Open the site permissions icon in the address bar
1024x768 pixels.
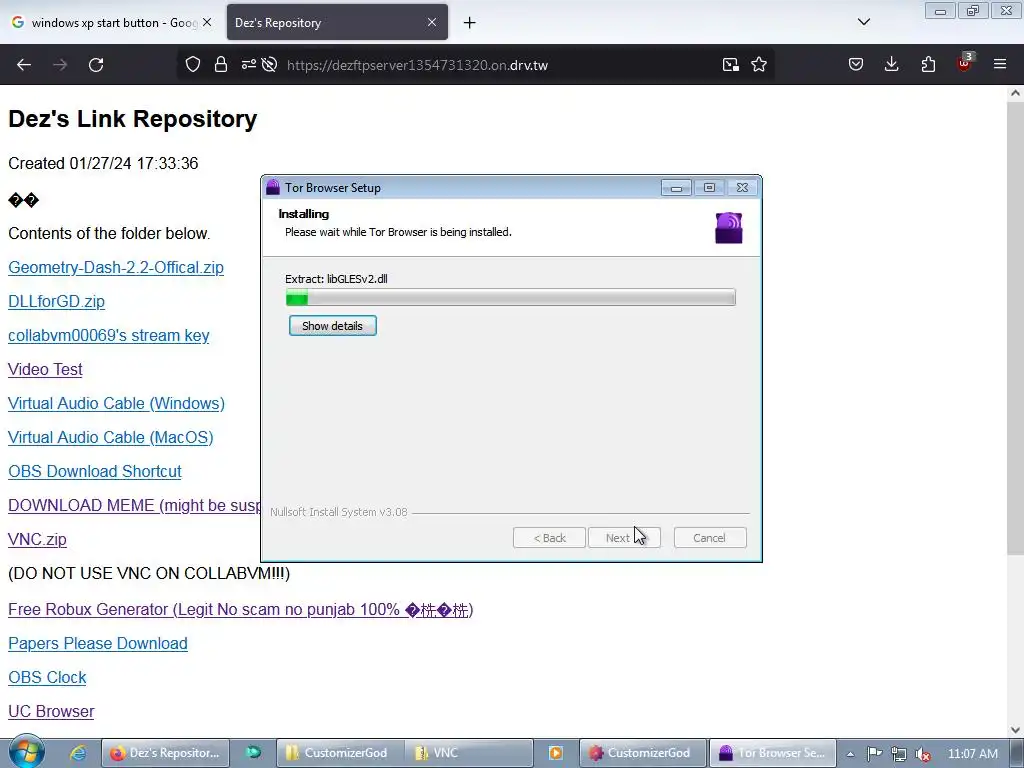click(249, 65)
